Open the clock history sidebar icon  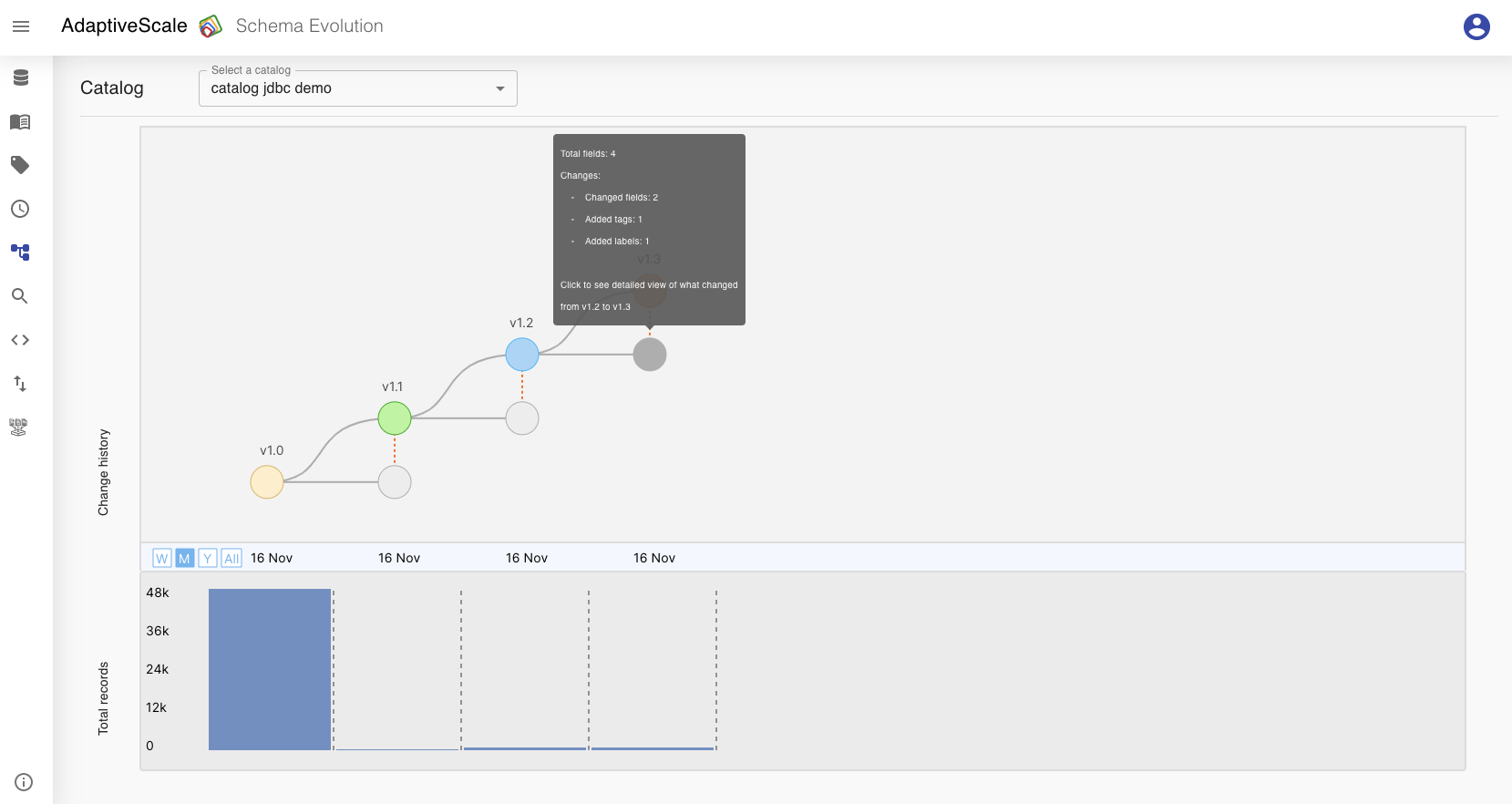point(20,209)
